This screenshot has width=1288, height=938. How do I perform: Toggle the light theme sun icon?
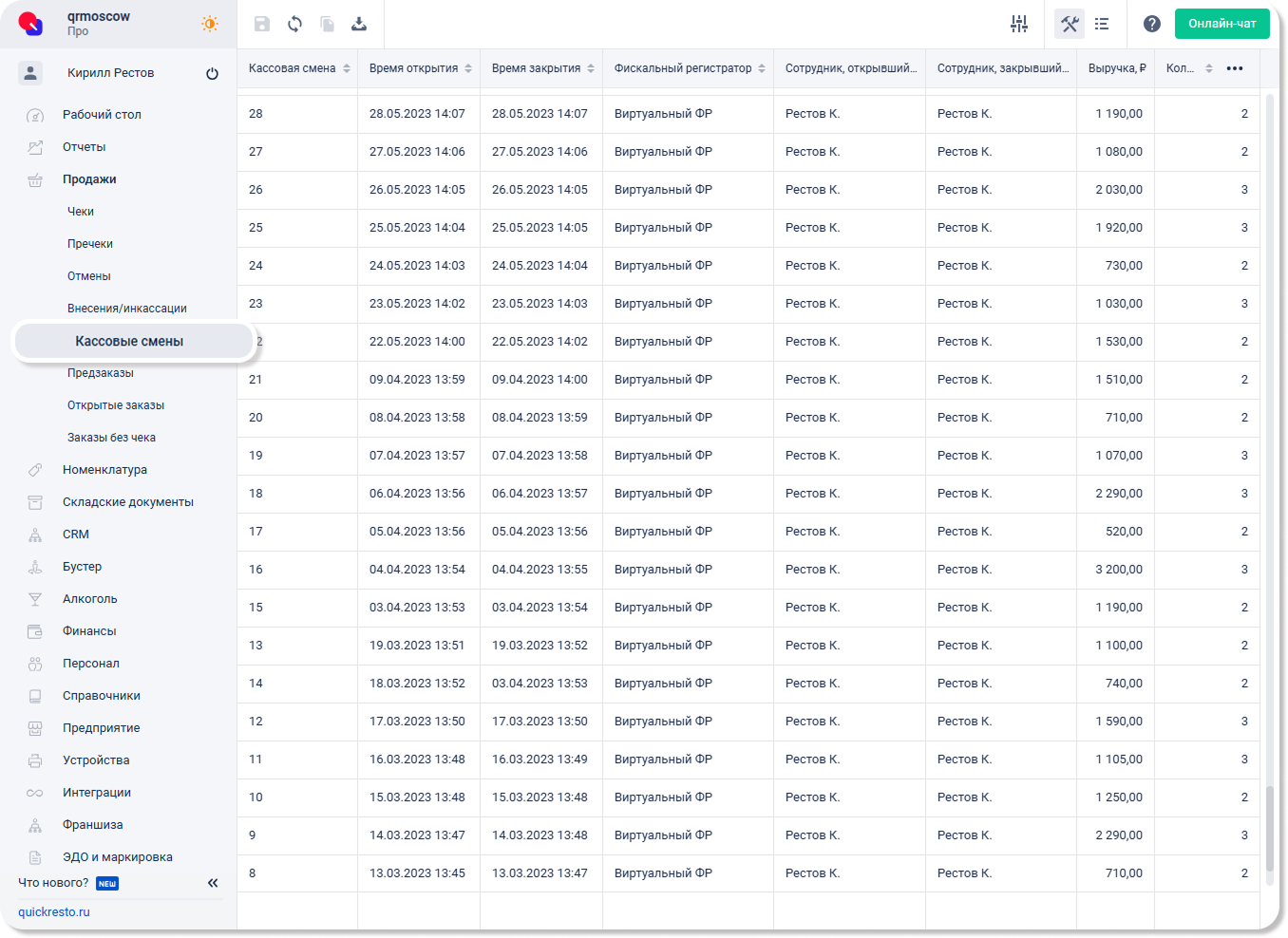(210, 24)
